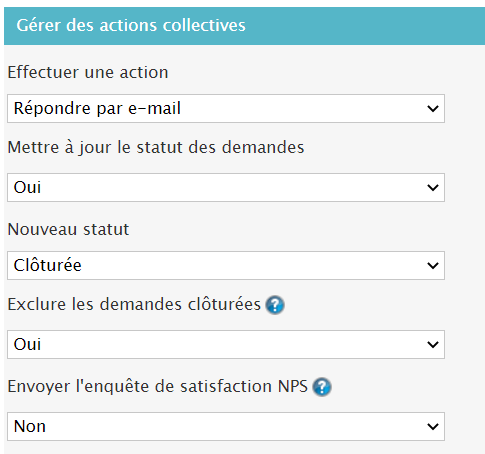This screenshot has width=485, height=454.
Task: Click the selected Clôturée value text
Action: pos(47,265)
